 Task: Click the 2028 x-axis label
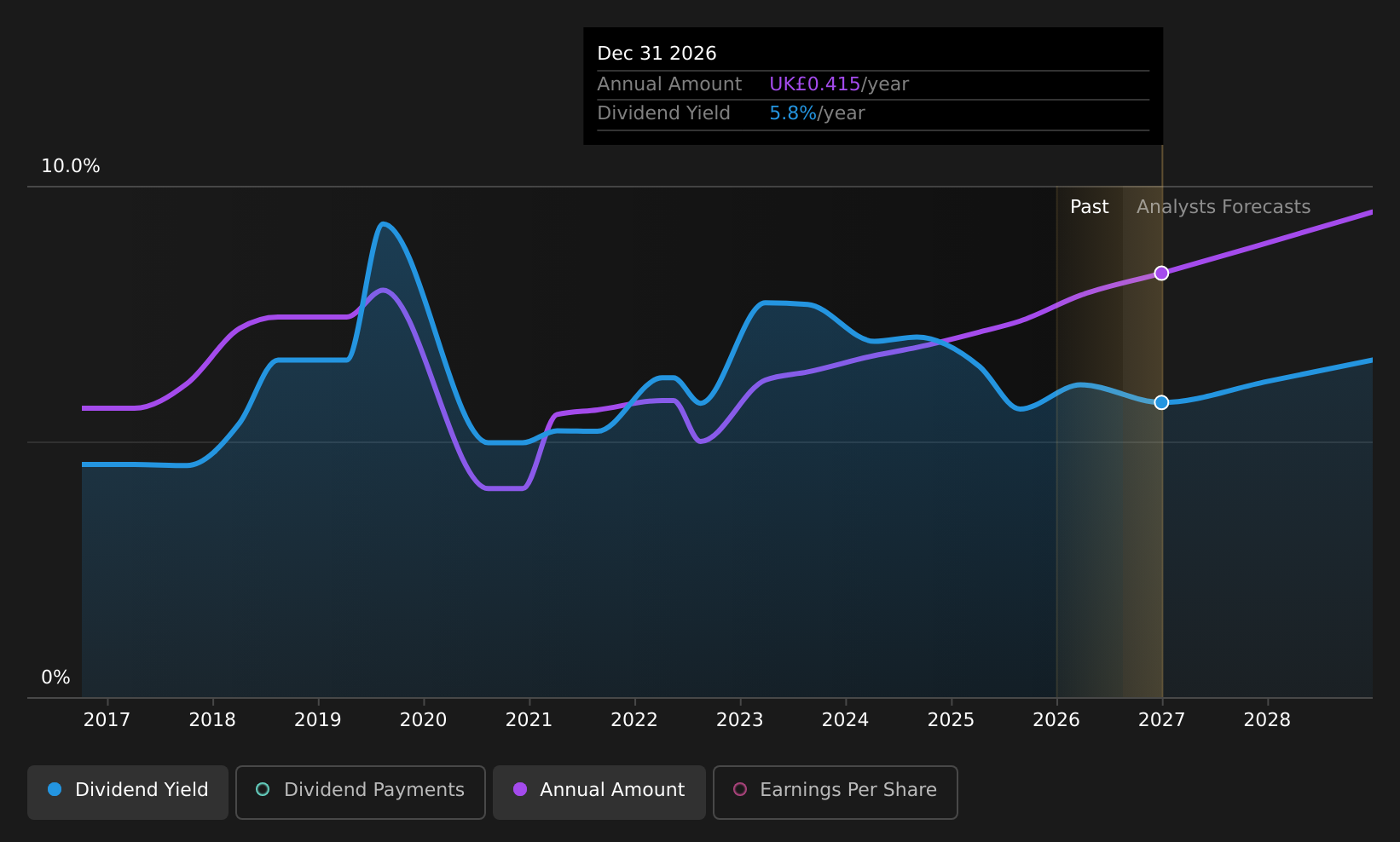pyautogui.click(x=1267, y=720)
